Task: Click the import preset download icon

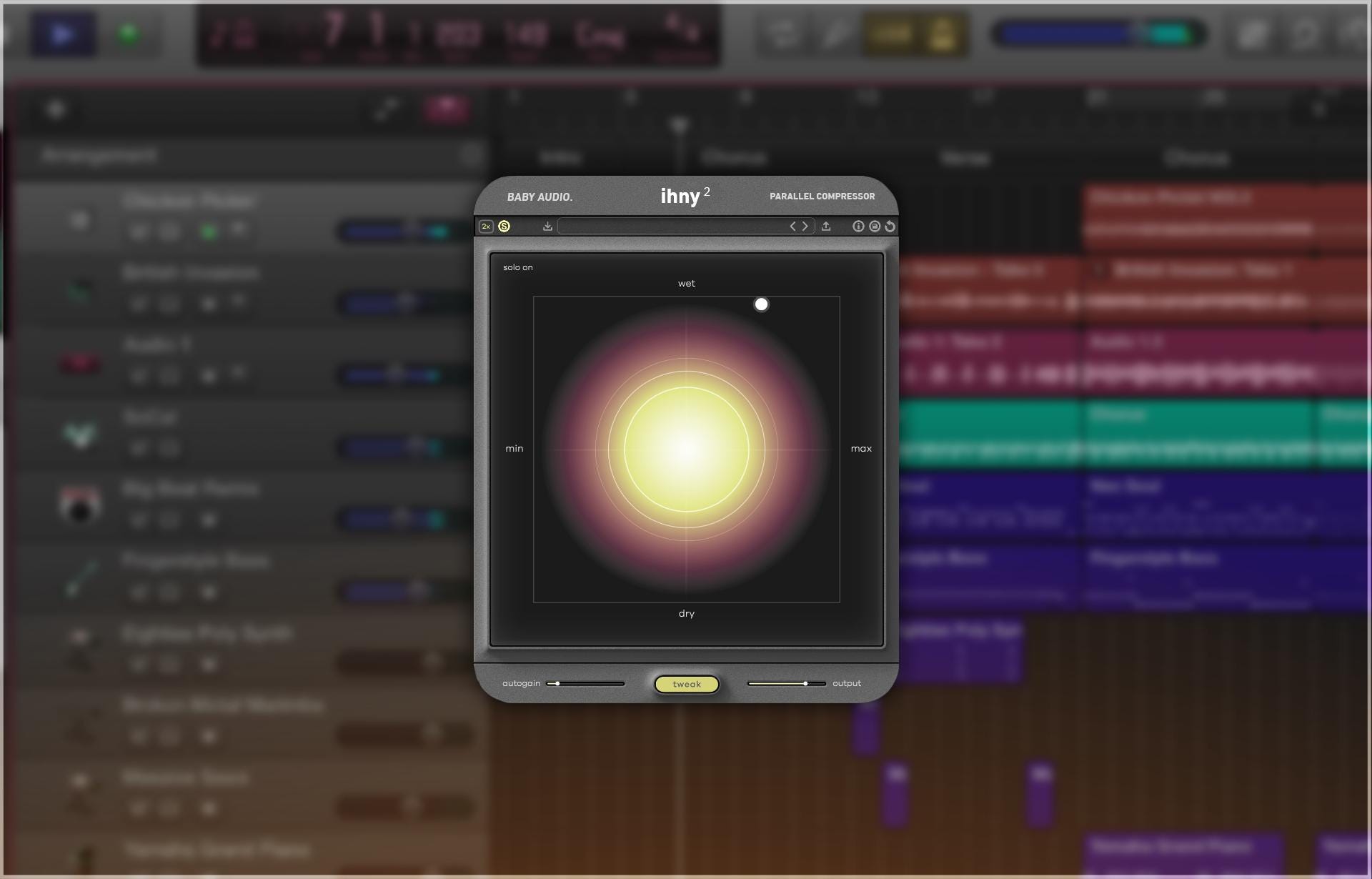Action: pyautogui.click(x=547, y=227)
